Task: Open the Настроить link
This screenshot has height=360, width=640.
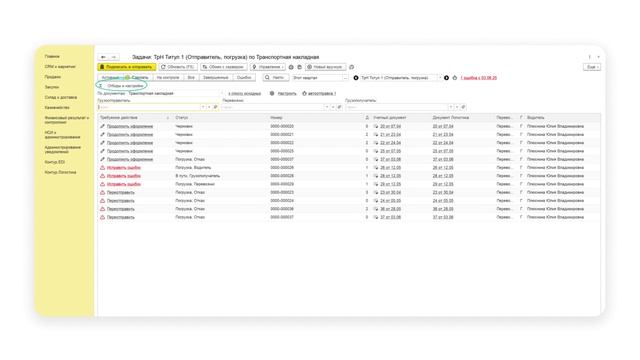Action: [287, 94]
